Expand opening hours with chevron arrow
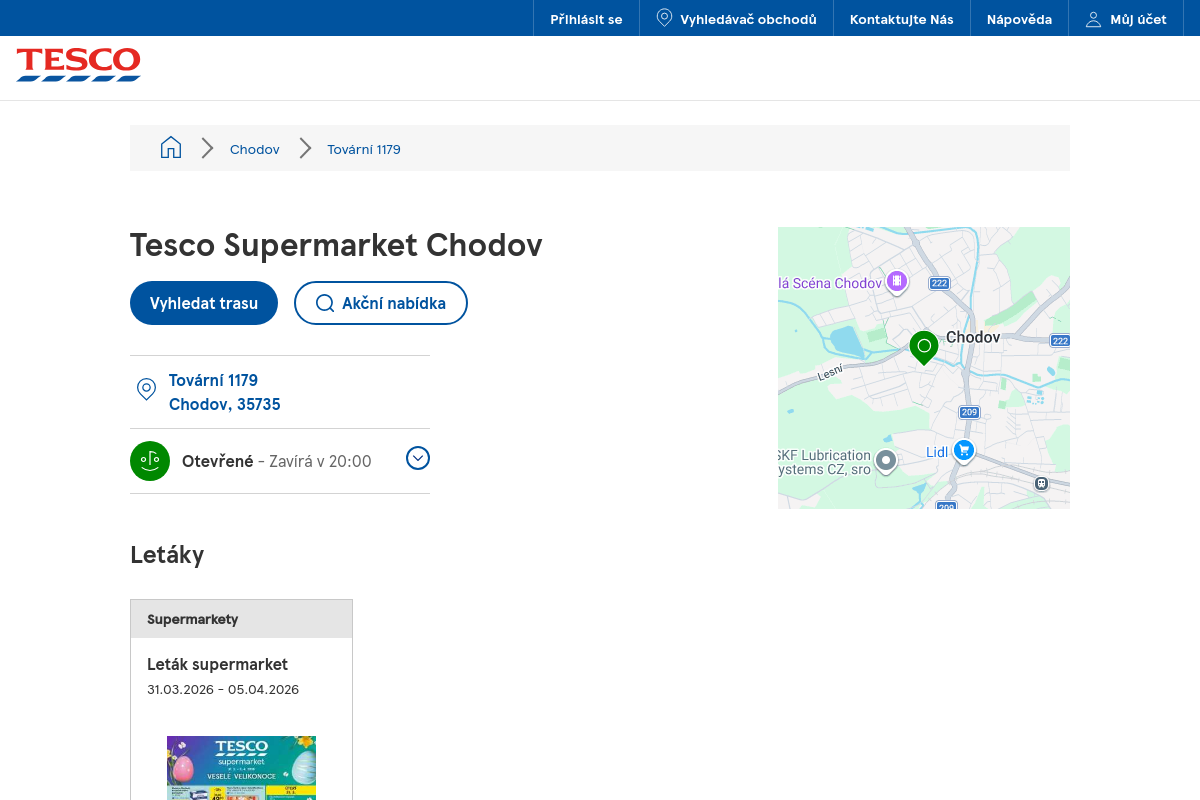This screenshot has height=800, width=1200. click(418, 458)
